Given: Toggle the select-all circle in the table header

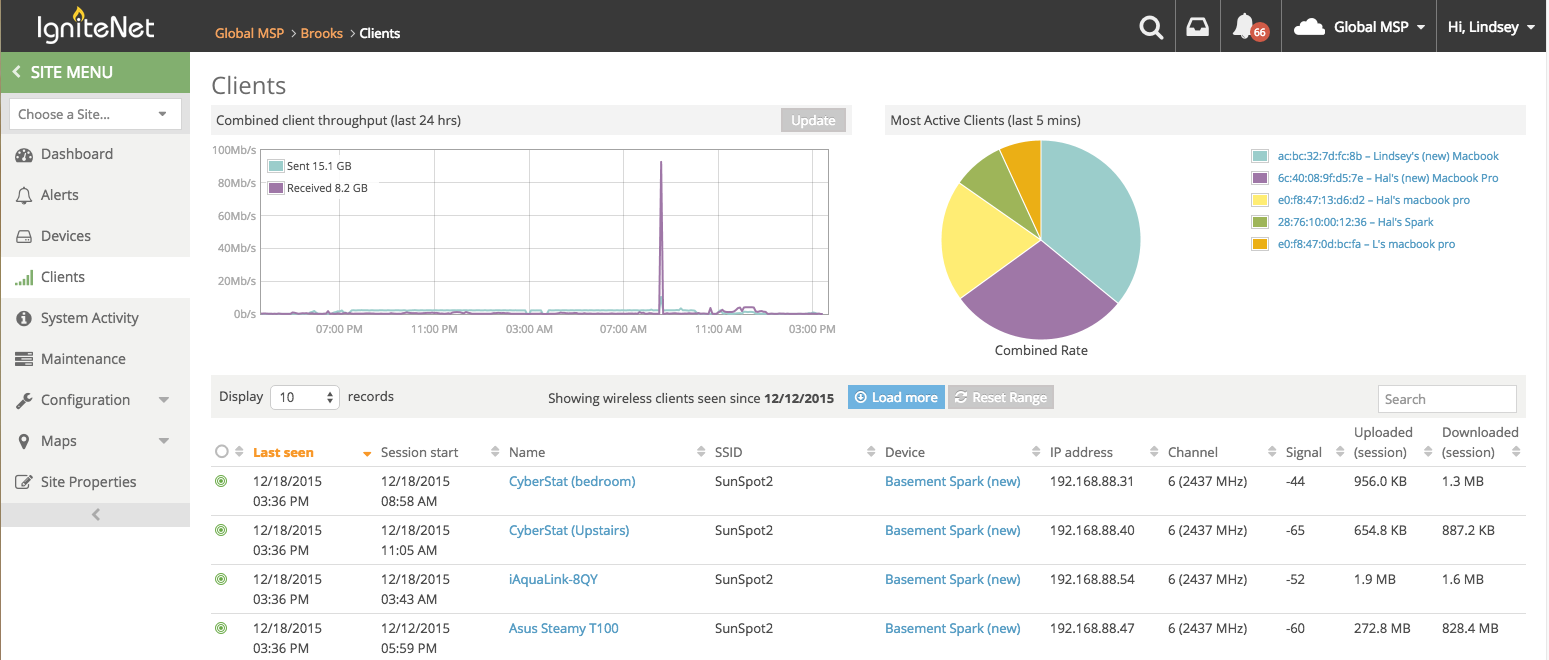Looking at the screenshot, I should pyautogui.click(x=220, y=450).
